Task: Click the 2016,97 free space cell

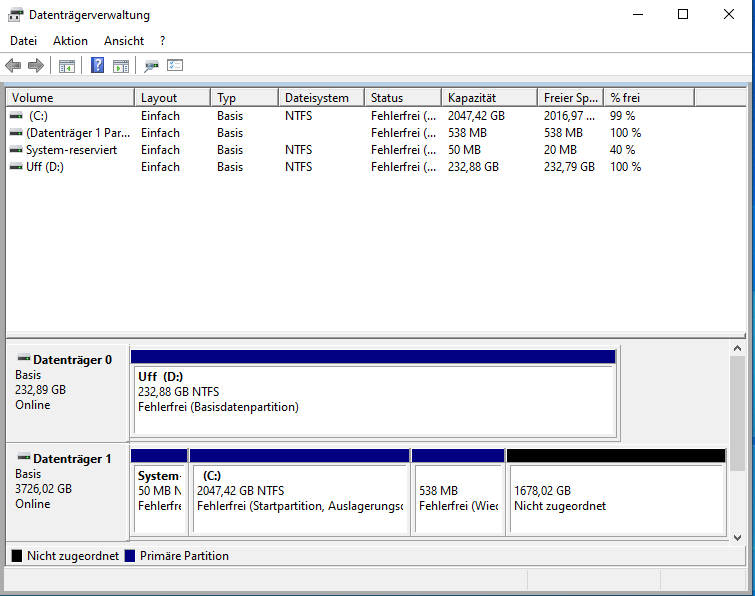Action: click(x=569, y=116)
